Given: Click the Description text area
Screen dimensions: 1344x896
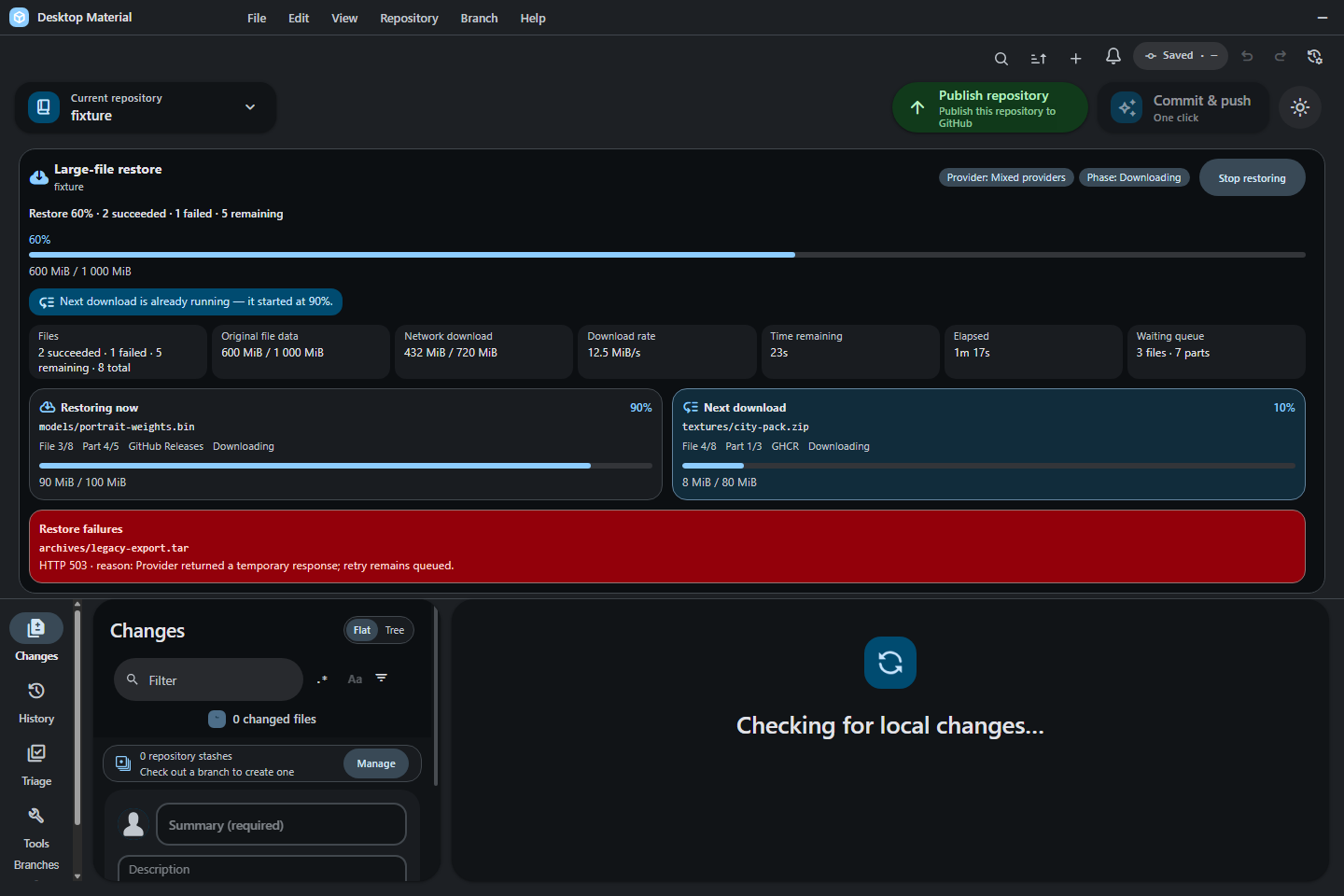Looking at the screenshot, I should (262, 869).
